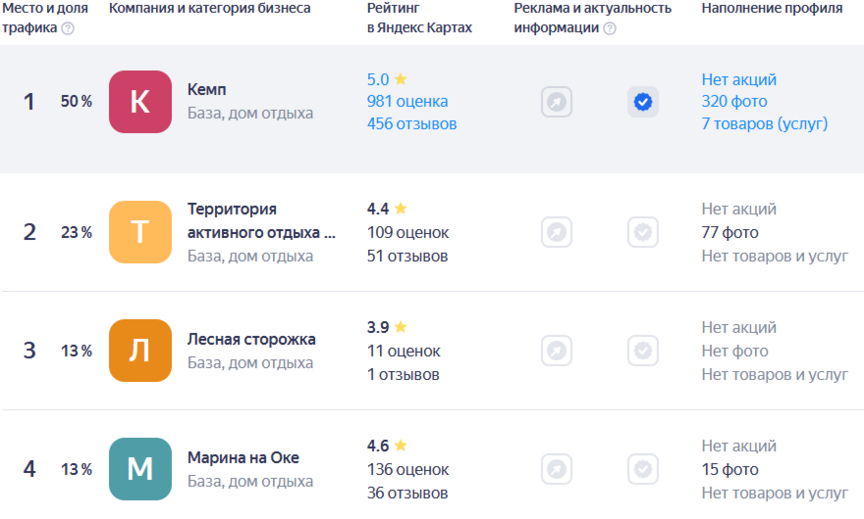Click the grey verification checkmark for Марина на Оке
Screen dimensions: 864x519
point(643,469)
